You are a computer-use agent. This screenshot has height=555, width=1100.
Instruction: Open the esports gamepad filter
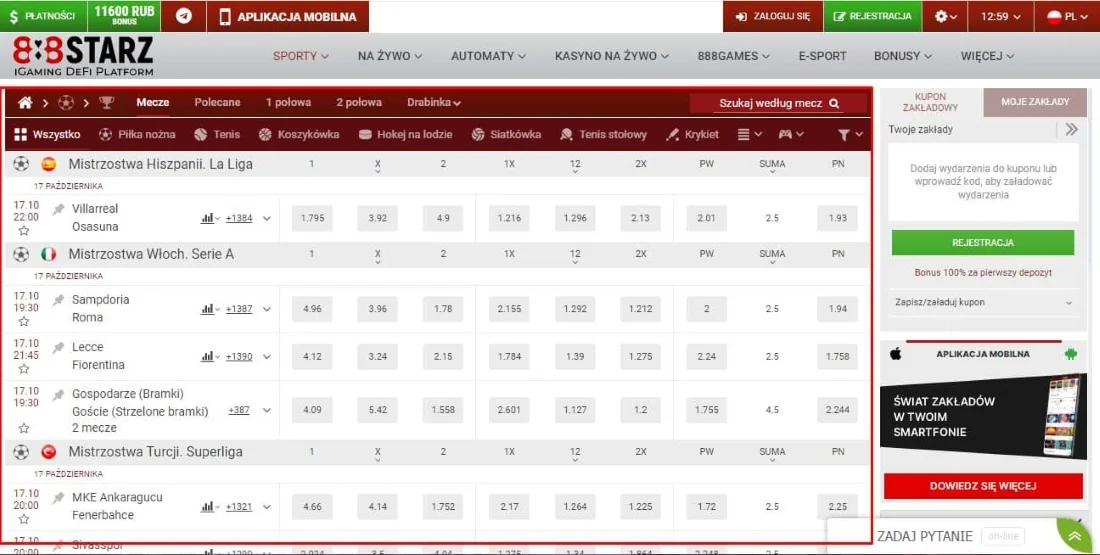coord(791,134)
